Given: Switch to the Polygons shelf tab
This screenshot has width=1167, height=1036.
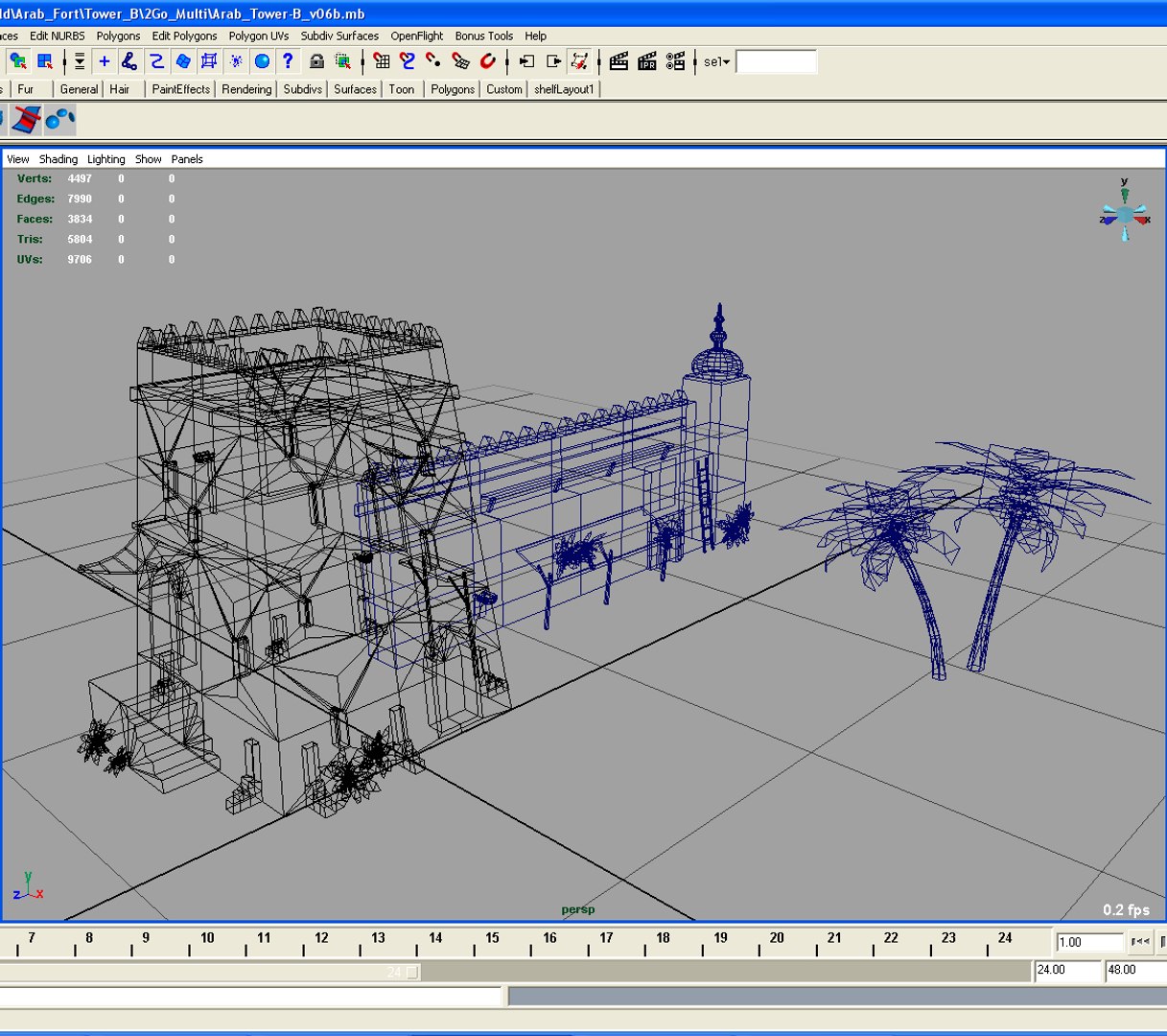Looking at the screenshot, I should (x=453, y=89).
